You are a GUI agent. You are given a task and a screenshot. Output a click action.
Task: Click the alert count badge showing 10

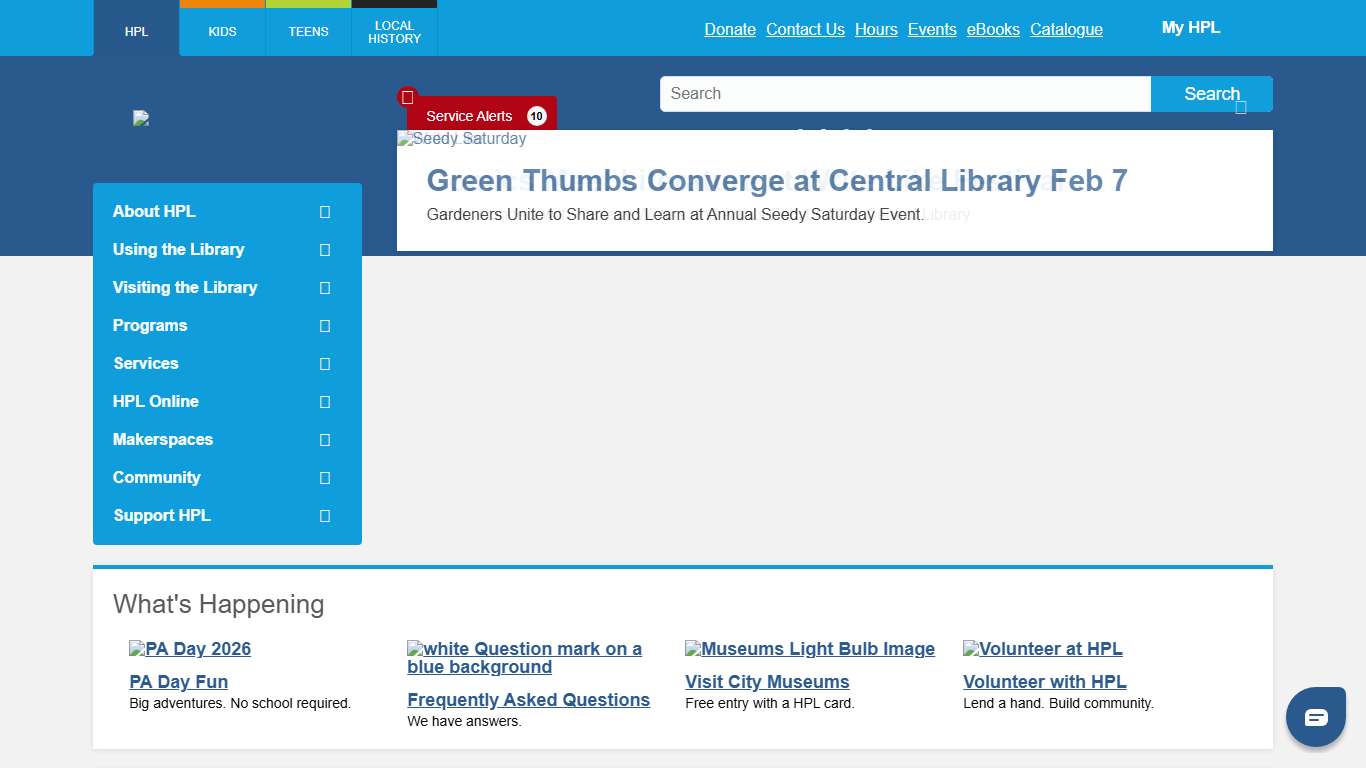coord(537,116)
